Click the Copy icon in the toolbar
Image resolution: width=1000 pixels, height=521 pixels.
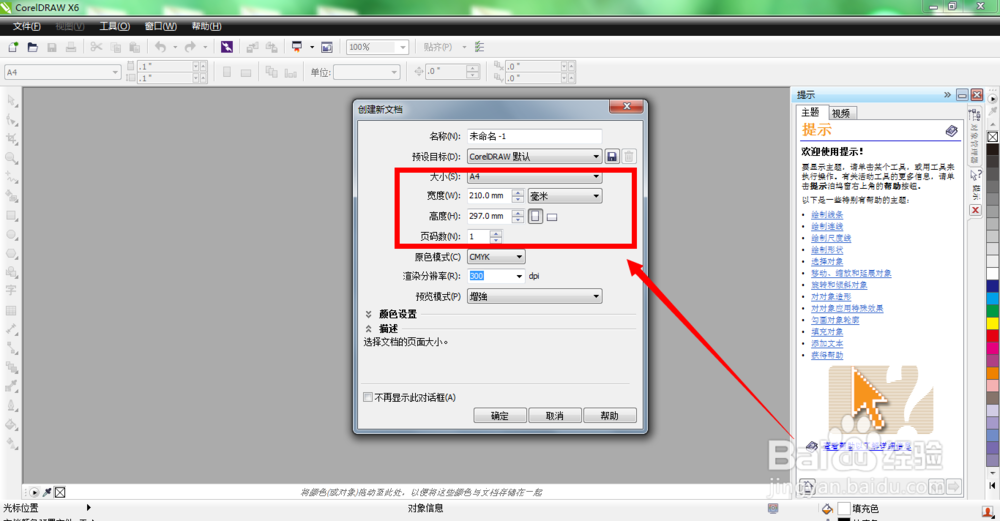pyautogui.click(x=116, y=47)
